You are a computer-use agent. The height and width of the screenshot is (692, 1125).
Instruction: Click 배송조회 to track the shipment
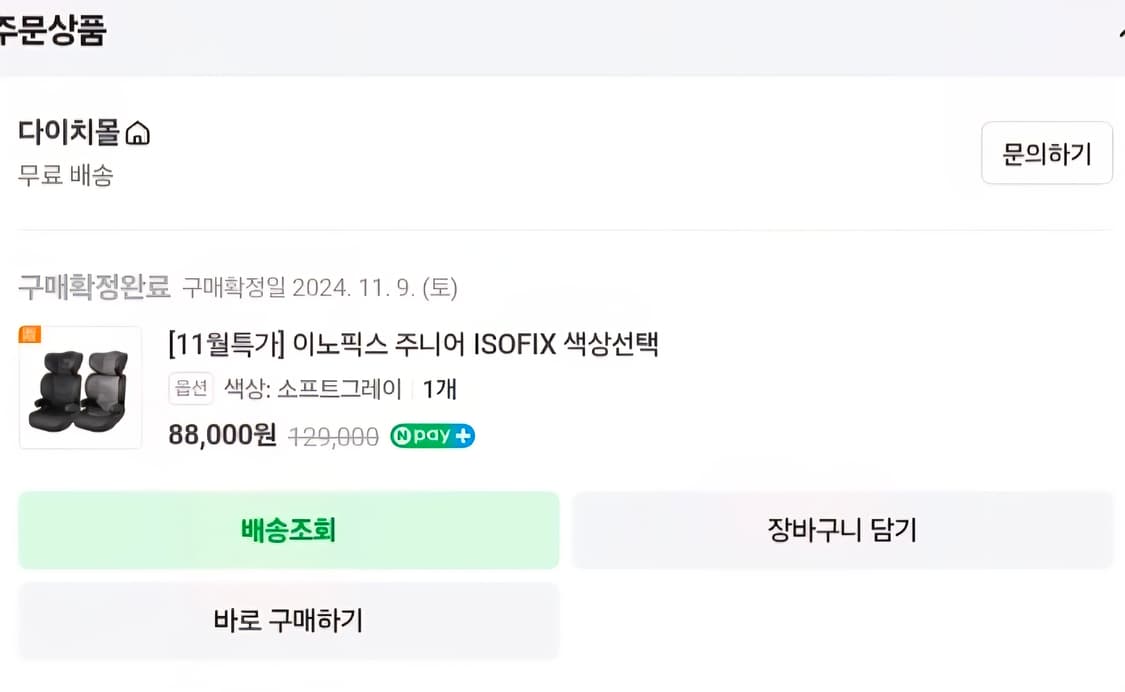pos(288,530)
